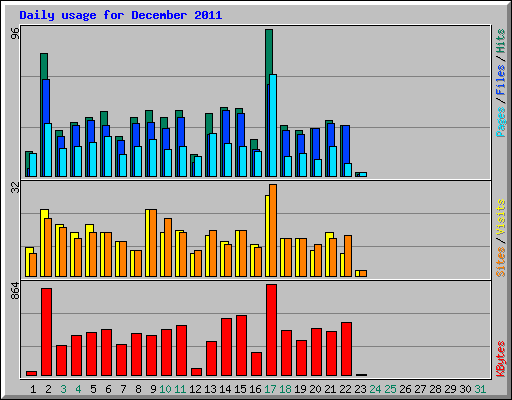Click day '7' on the x-axis
This screenshot has height=400, width=512.
click(x=123, y=389)
